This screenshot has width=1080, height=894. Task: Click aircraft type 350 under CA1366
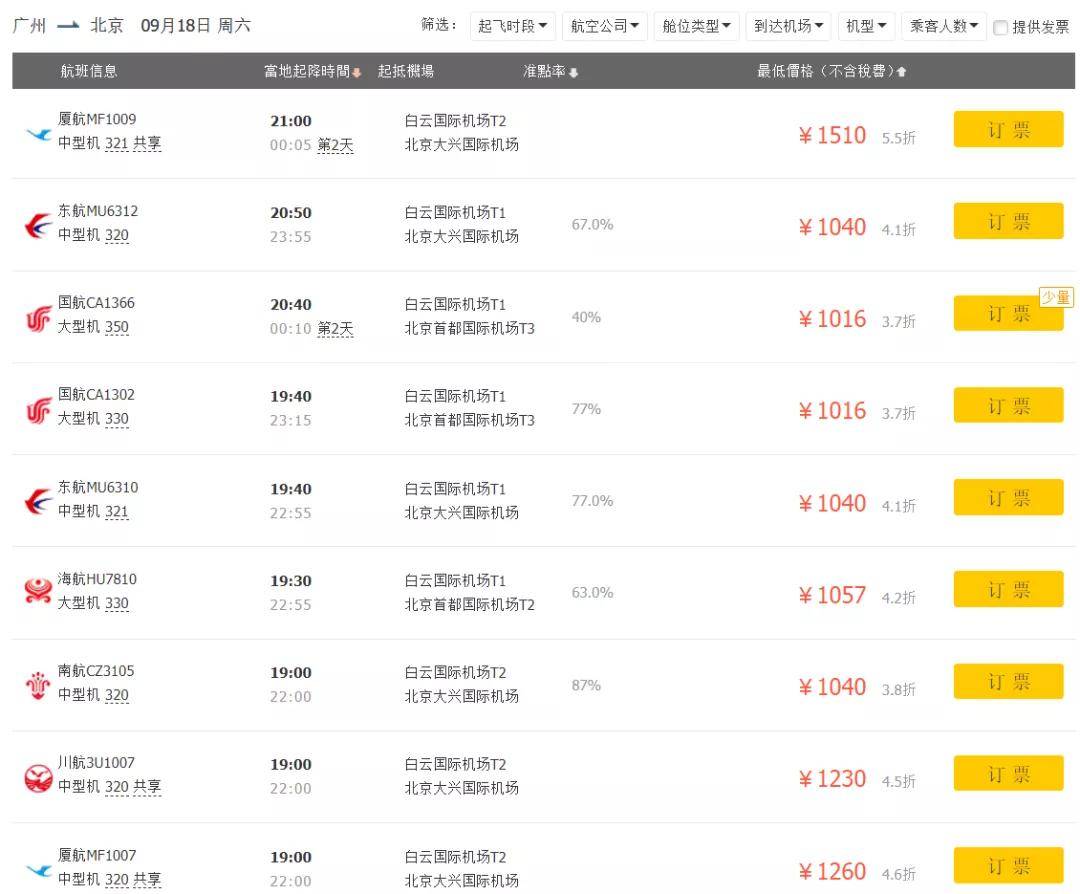point(116,327)
